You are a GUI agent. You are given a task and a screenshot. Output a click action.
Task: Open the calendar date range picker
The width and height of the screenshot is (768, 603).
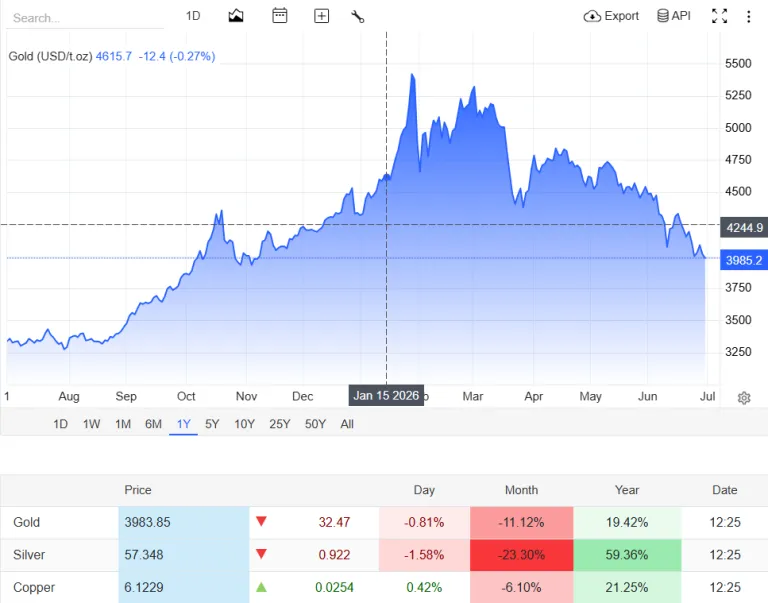[279, 16]
